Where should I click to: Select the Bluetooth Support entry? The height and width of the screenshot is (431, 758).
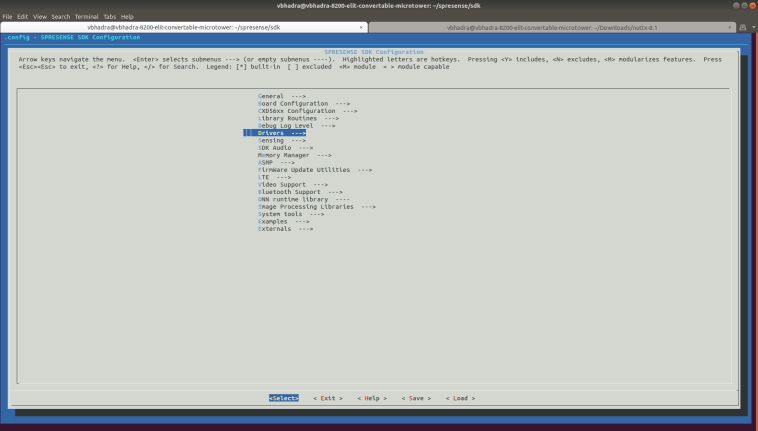300,192
